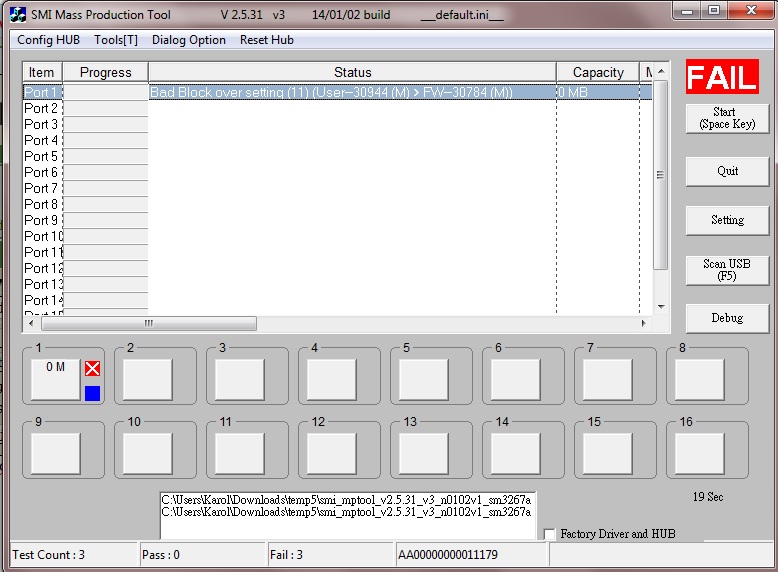
Task: Open the Reset Hub menu
Action: click(x=266, y=40)
